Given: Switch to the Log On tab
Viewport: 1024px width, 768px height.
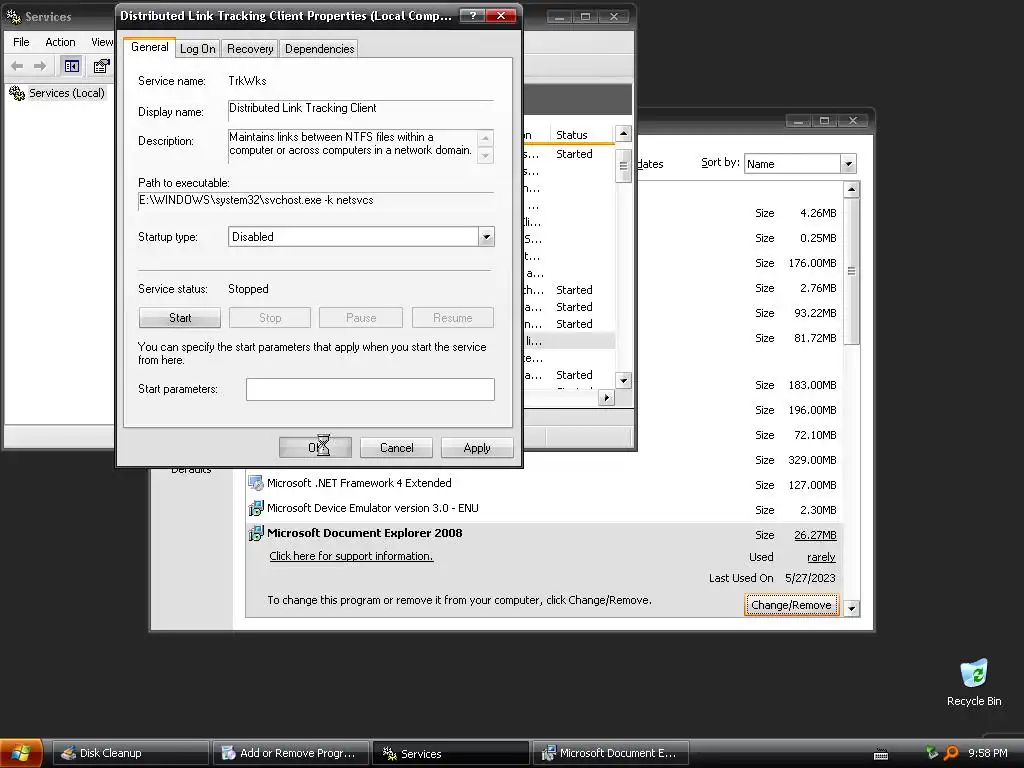Looking at the screenshot, I should [x=198, y=49].
